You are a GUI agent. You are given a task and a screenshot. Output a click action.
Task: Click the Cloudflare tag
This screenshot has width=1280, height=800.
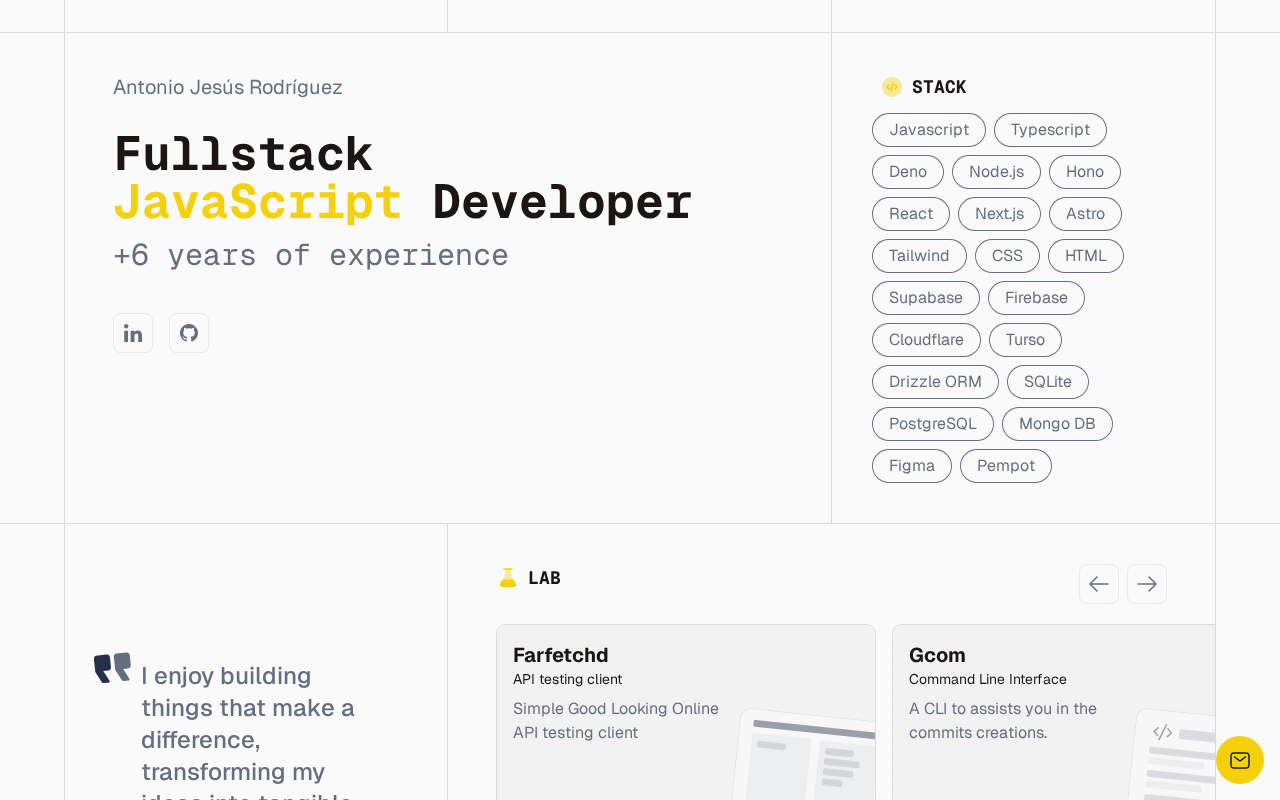point(926,340)
